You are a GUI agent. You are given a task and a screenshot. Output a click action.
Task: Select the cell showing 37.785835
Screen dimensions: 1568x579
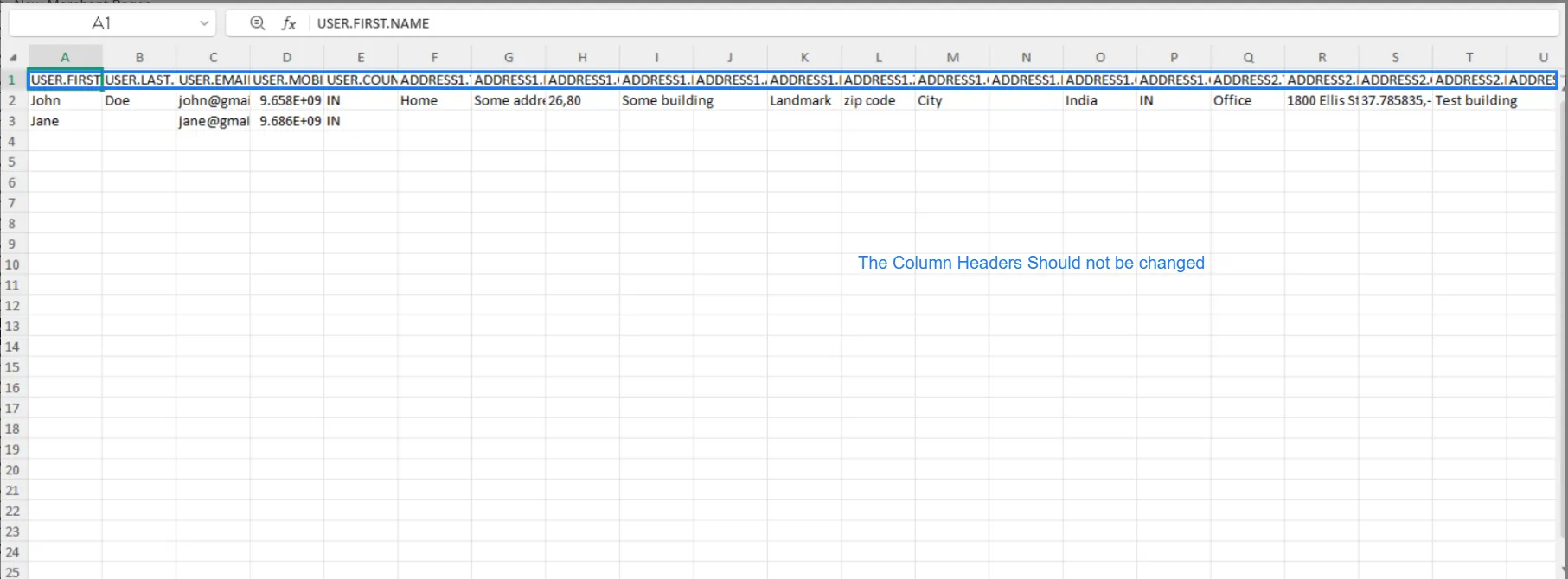[x=1395, y=100]
